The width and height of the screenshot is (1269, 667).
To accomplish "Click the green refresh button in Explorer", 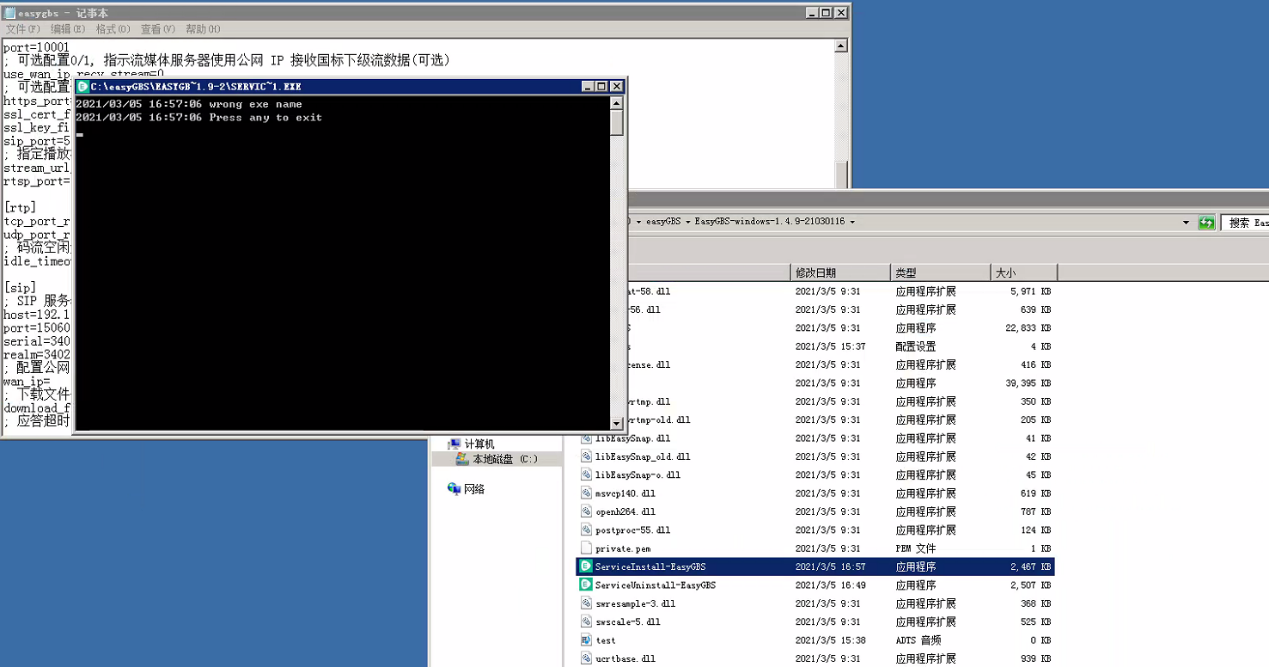I will 1207,222.
